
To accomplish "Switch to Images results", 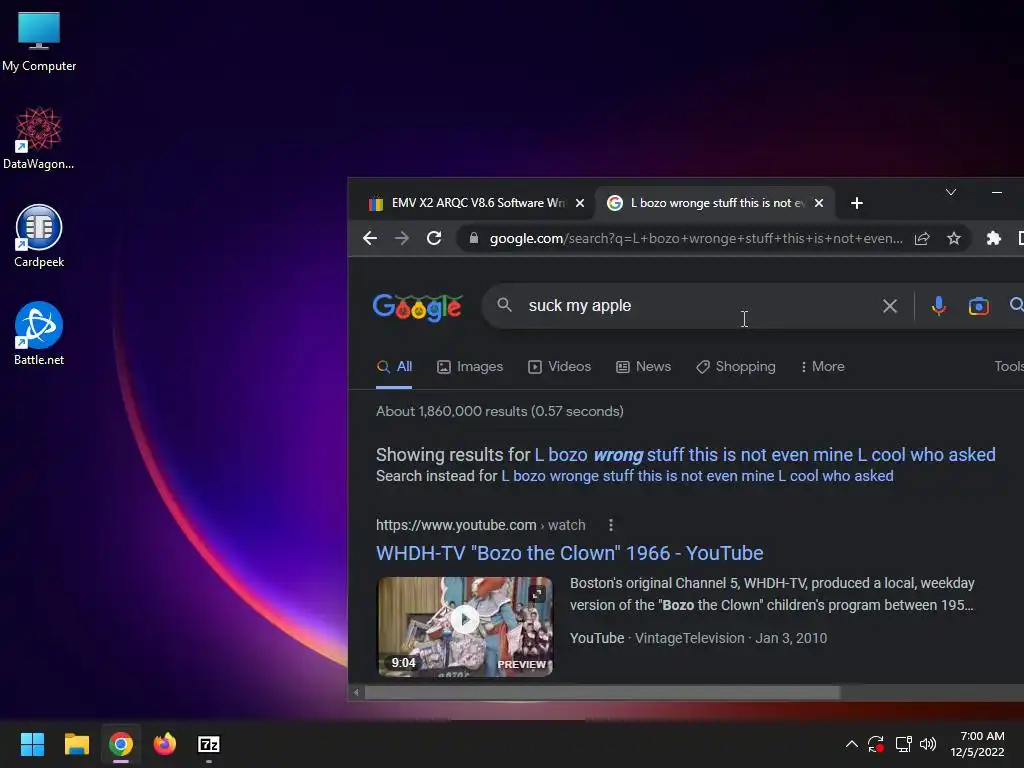I will (x=470, y=367).
